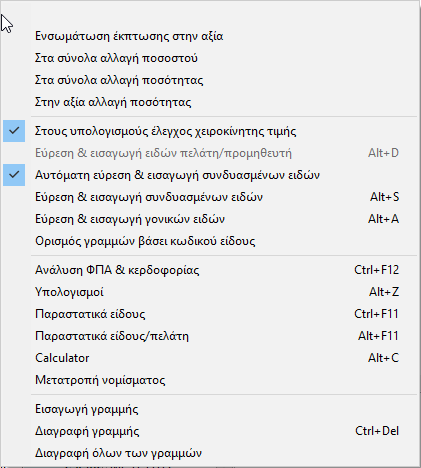Select Διαγραφή όλων των γραμμών
This screenshot has height=468, width=421.
(x=210, y=453)
